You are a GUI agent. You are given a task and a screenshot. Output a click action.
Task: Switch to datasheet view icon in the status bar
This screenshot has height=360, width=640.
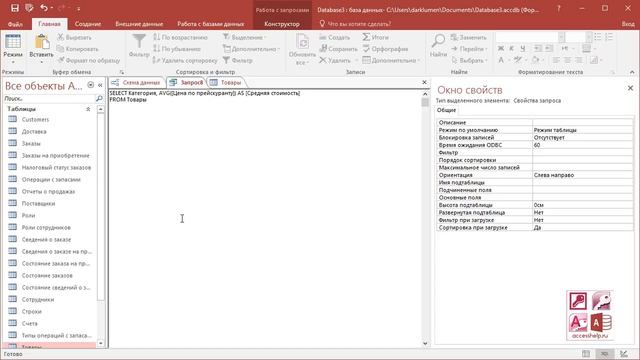pos(586,354)
